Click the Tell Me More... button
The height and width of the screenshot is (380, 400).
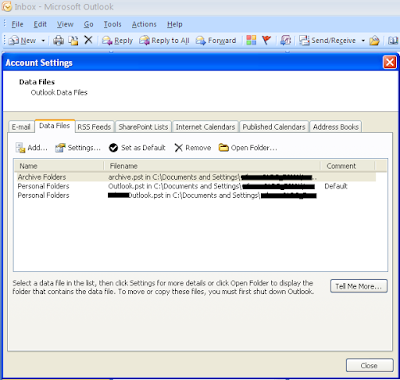coord(359,286)
